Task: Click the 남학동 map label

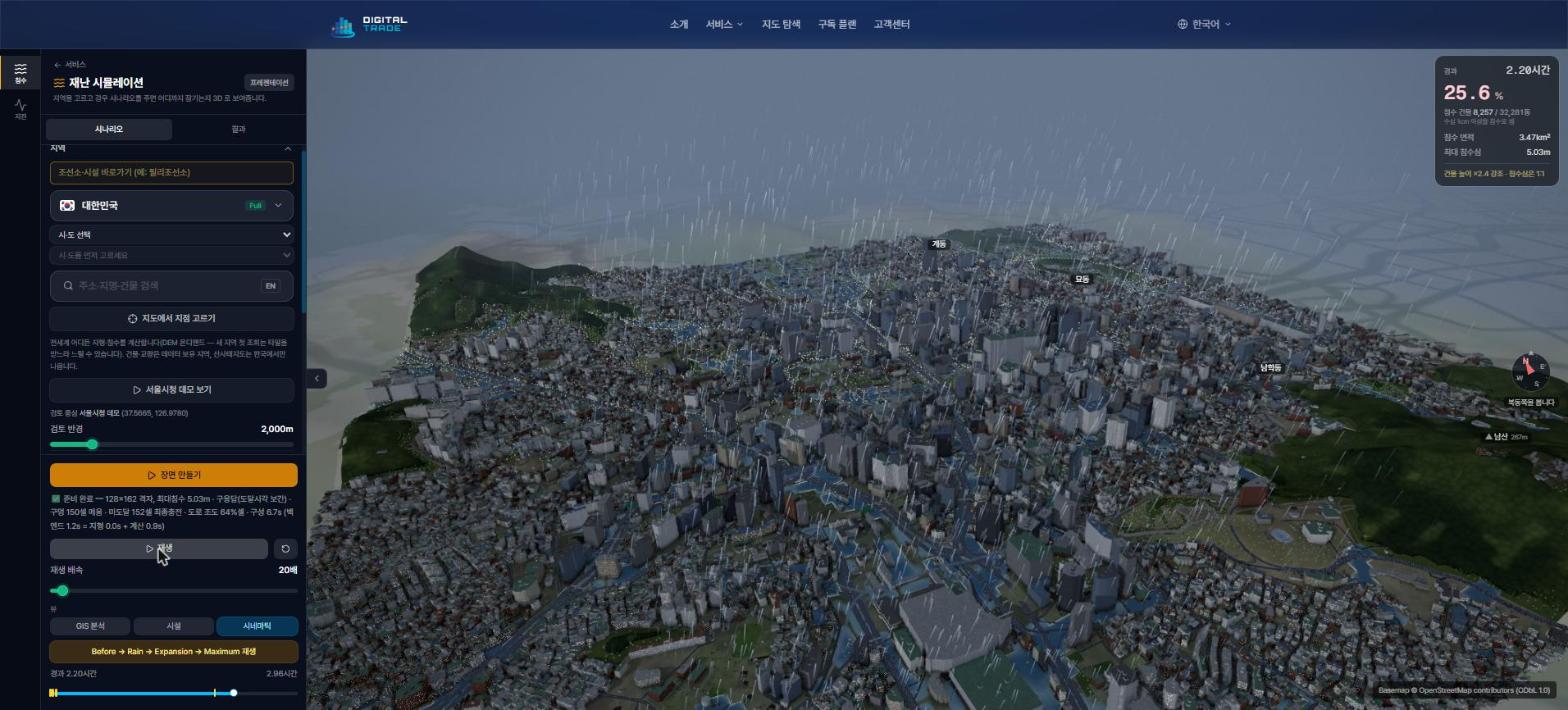Action: pos(1270,368)
